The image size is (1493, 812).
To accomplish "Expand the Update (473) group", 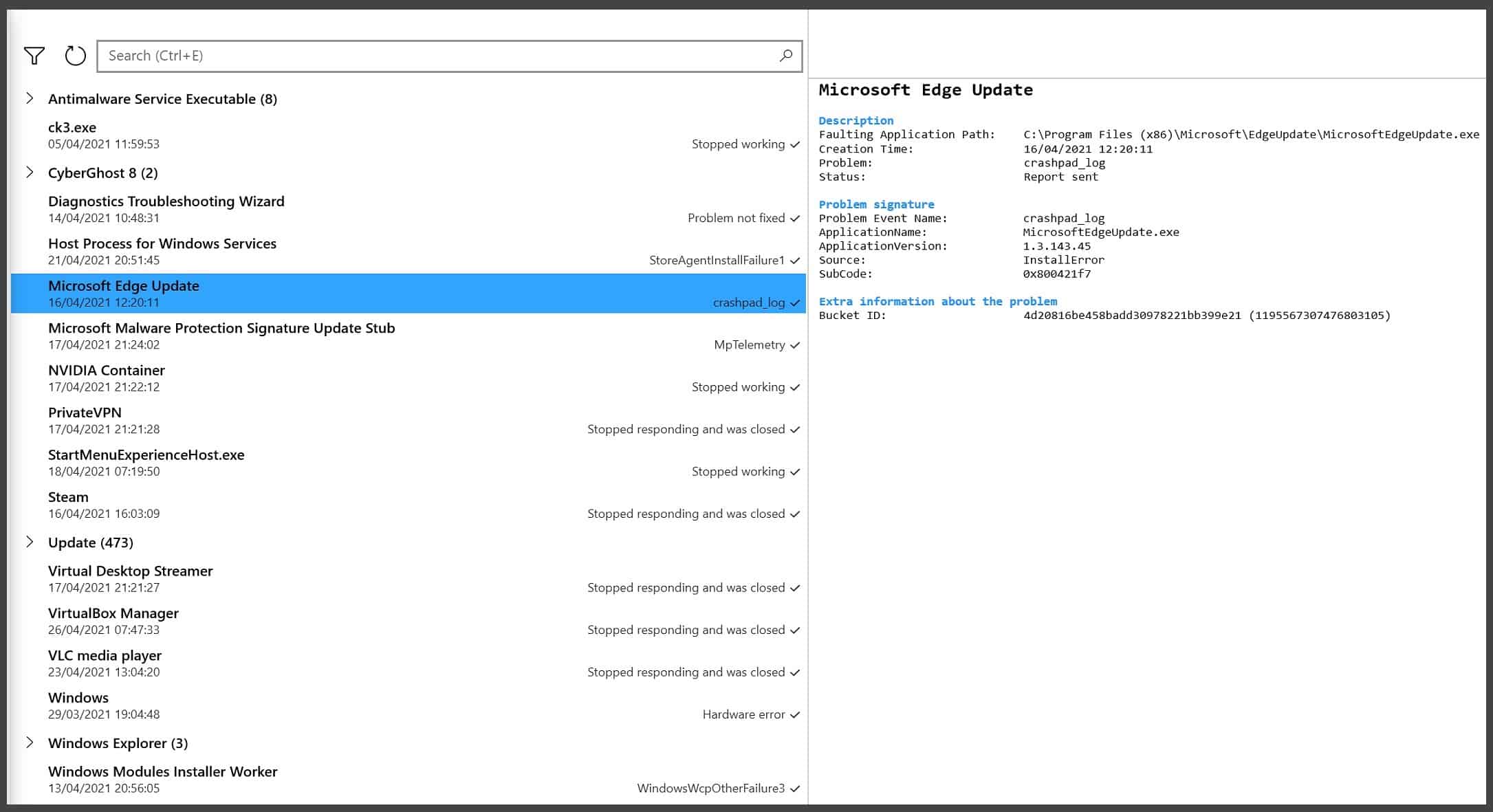I will click(x=30, y=542).
